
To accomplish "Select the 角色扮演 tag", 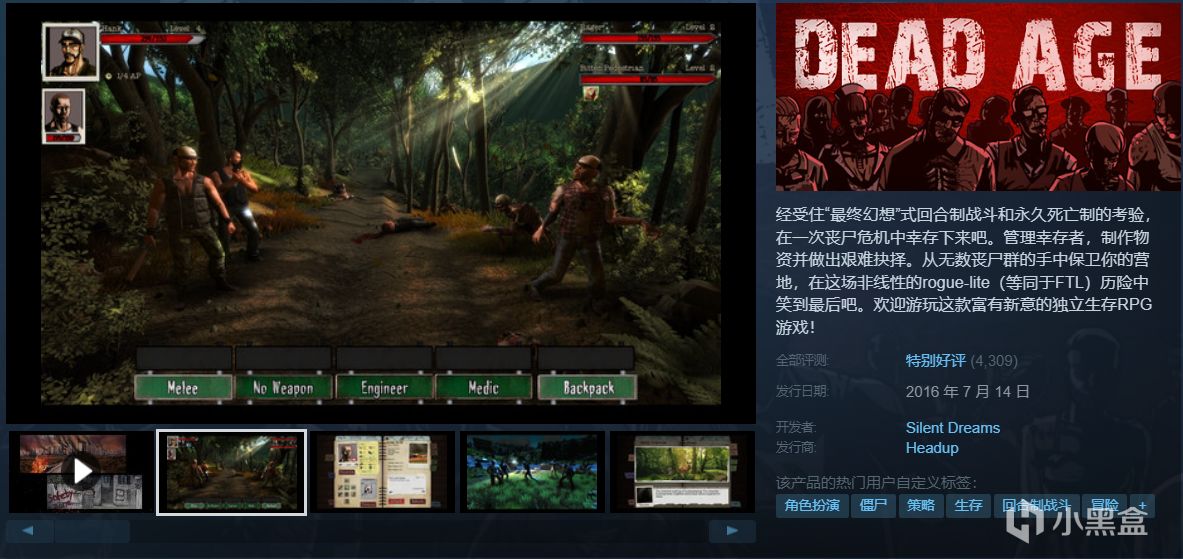I will tap(813, 505).
